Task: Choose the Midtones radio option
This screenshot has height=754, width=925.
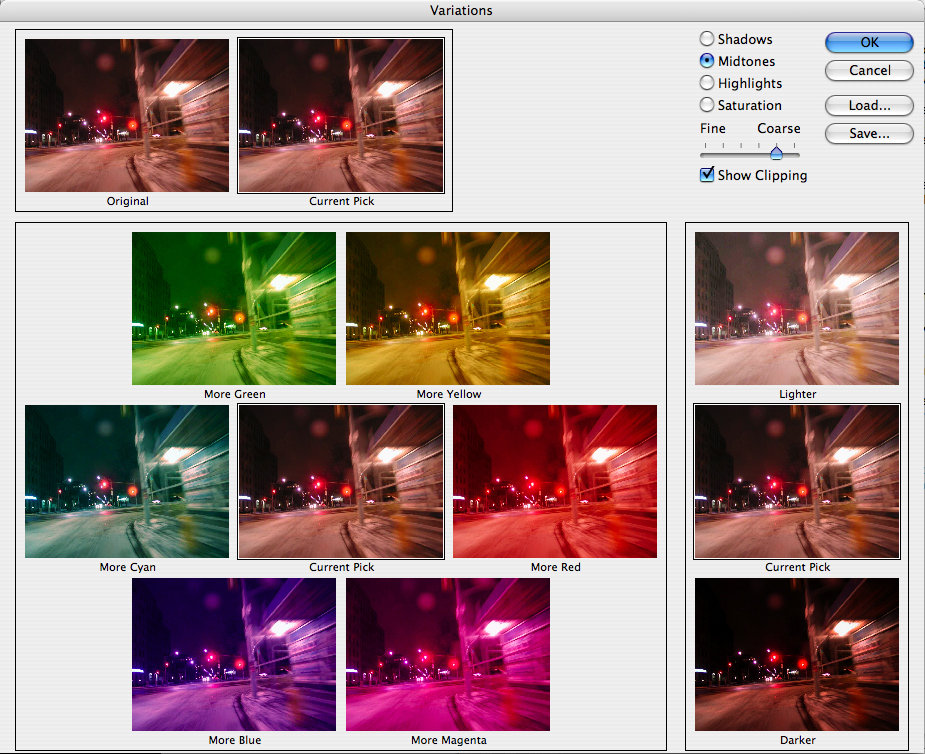Action: [707, 61]
